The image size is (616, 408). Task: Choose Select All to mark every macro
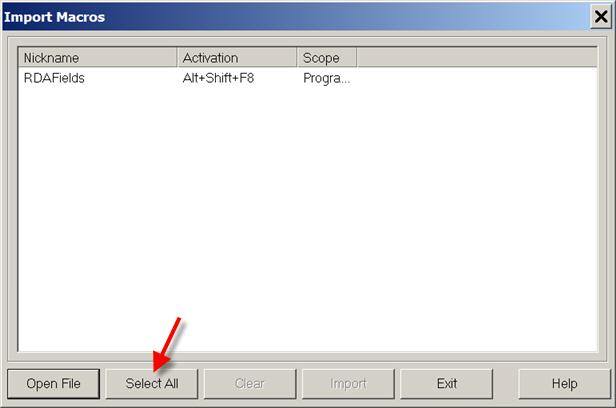[x=152, y=384]
